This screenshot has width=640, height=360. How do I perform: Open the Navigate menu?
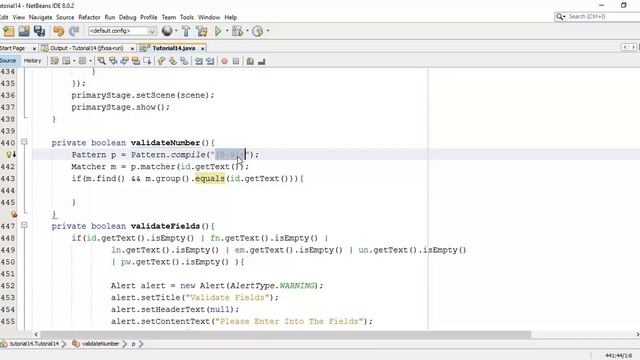point(40,17)
